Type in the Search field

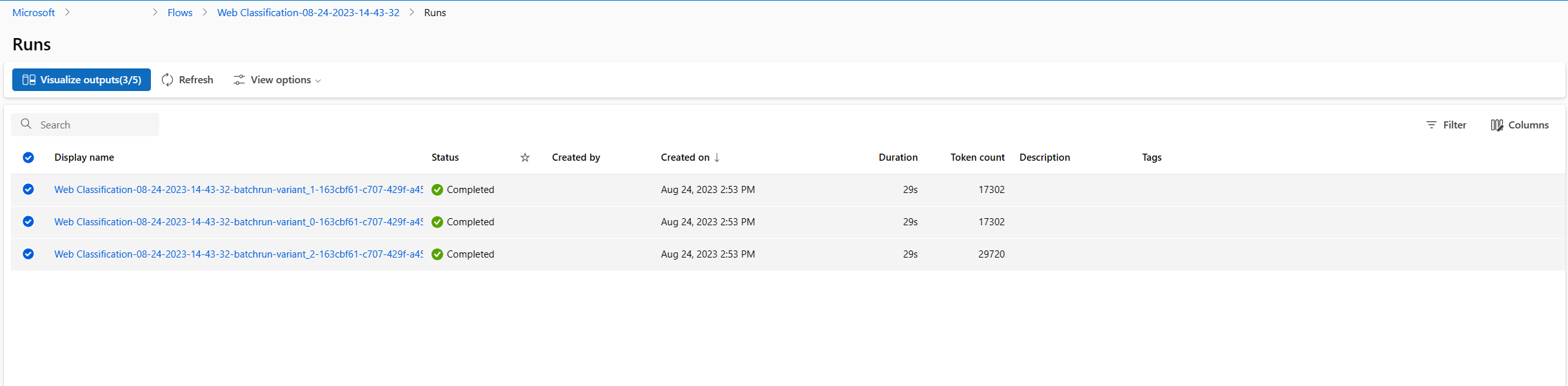97,125
